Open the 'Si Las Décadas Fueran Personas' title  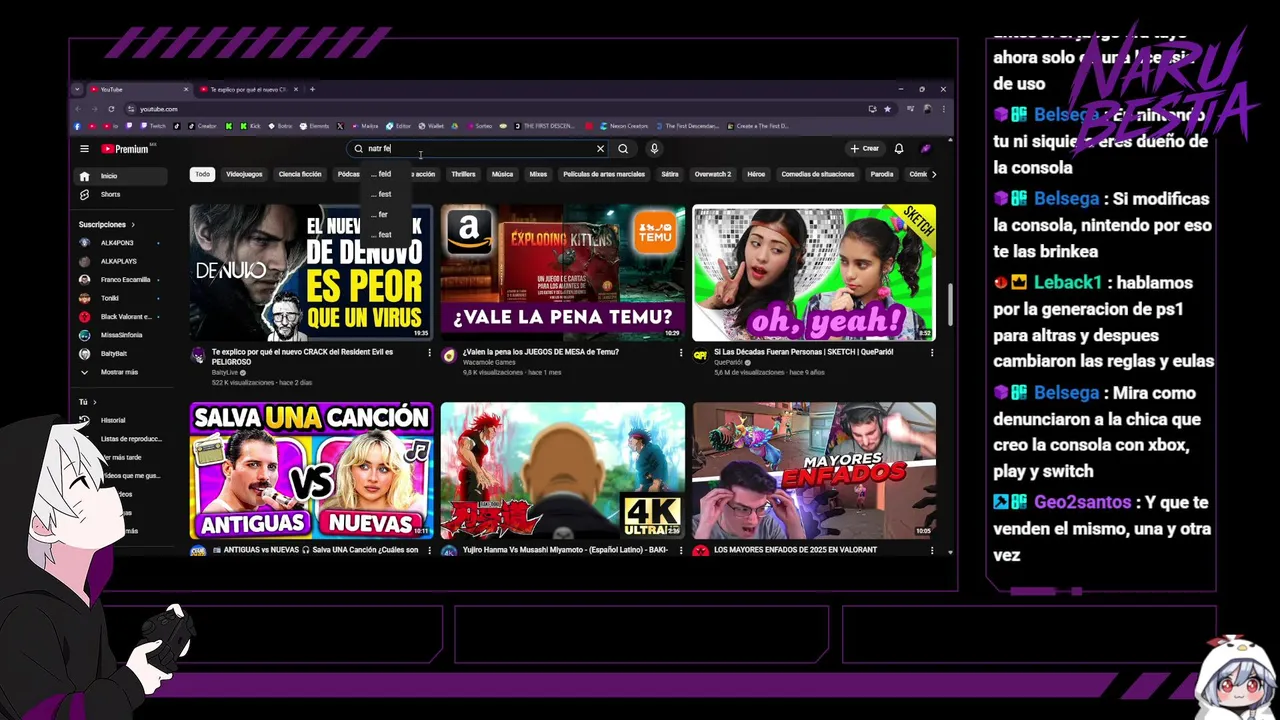pos(804,352)
